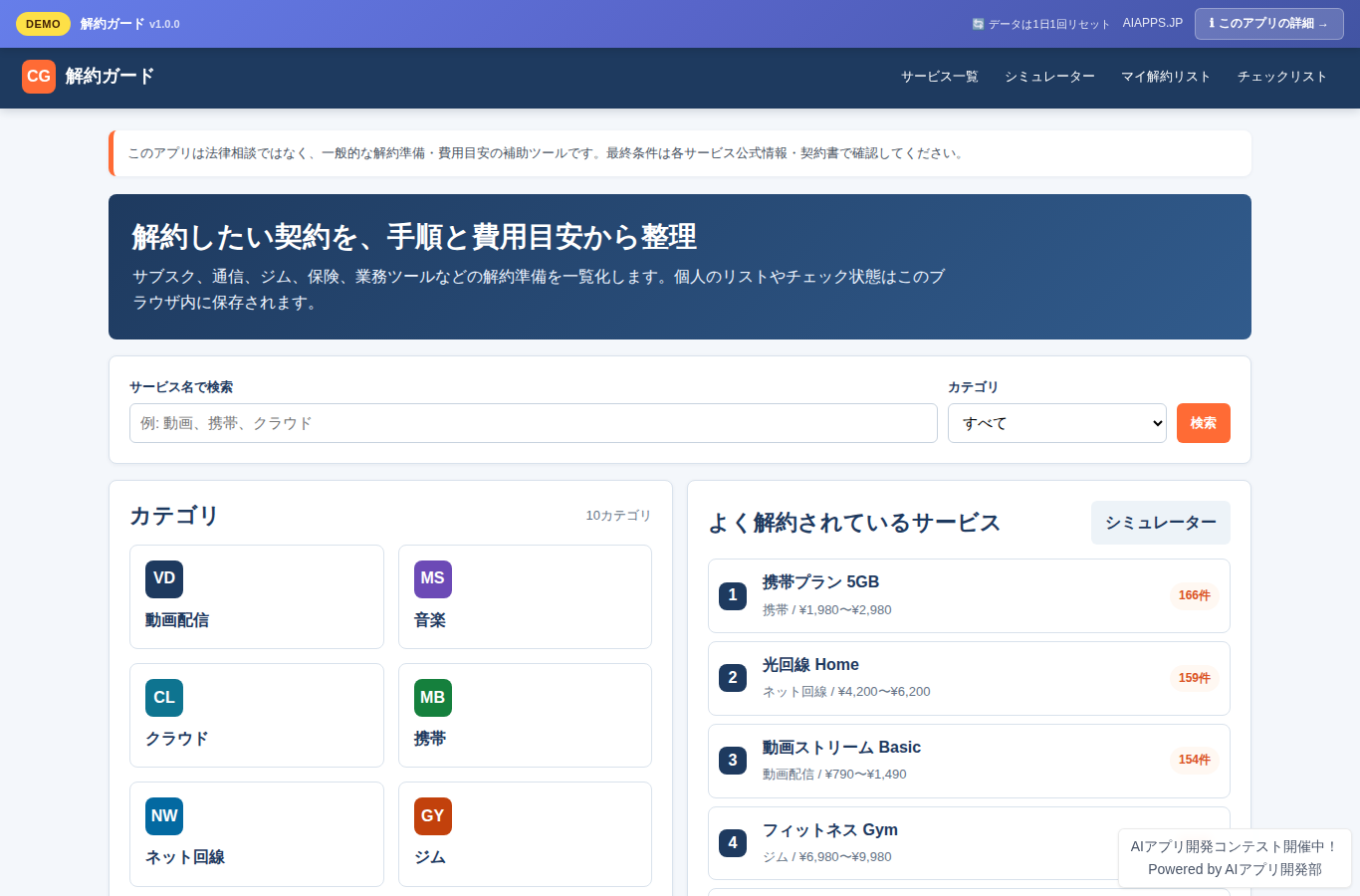Click the NW internet line category icon
The image size is (1360, 896).
point(164,816)
